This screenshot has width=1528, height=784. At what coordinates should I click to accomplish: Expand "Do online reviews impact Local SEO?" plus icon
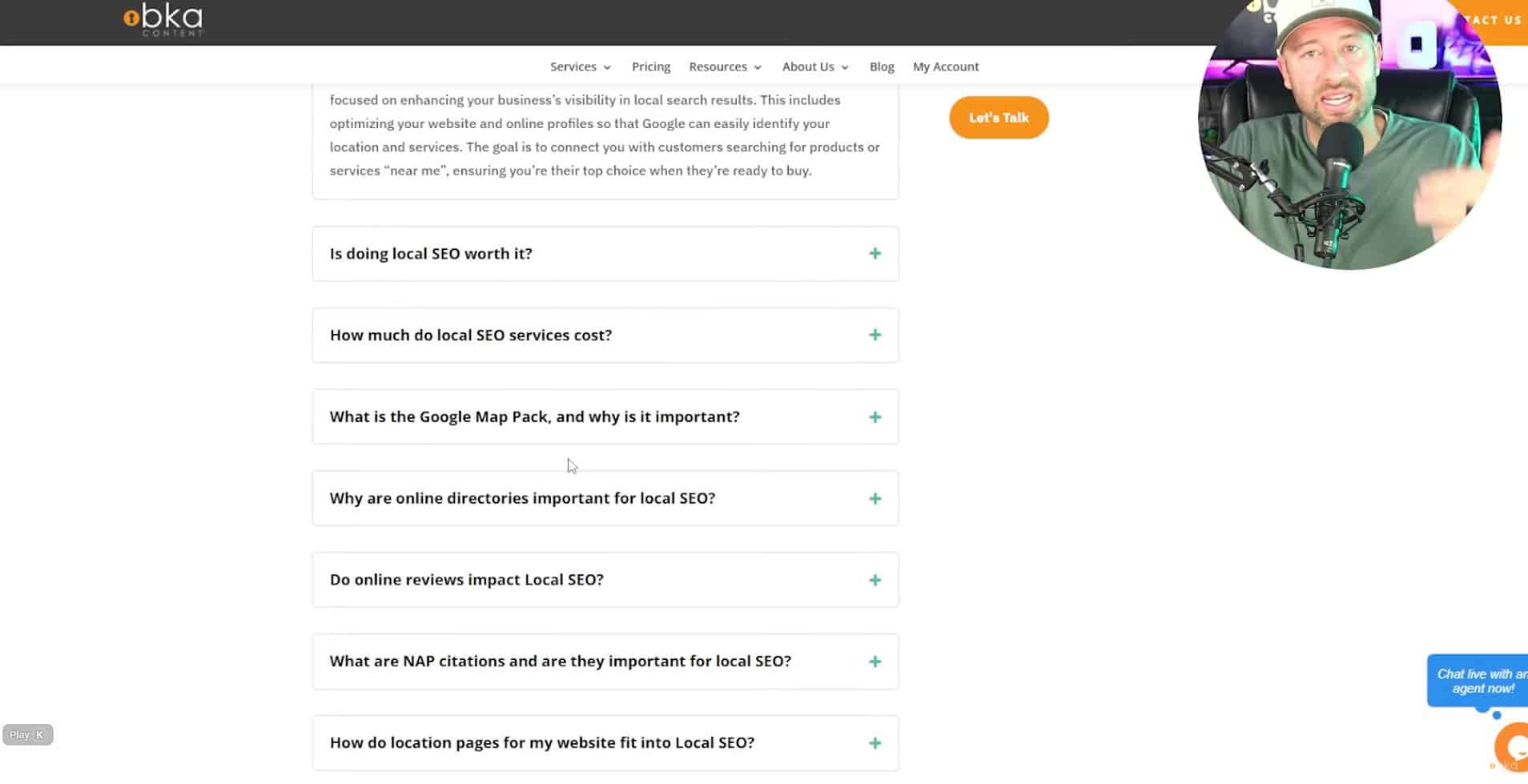(875, 580)
